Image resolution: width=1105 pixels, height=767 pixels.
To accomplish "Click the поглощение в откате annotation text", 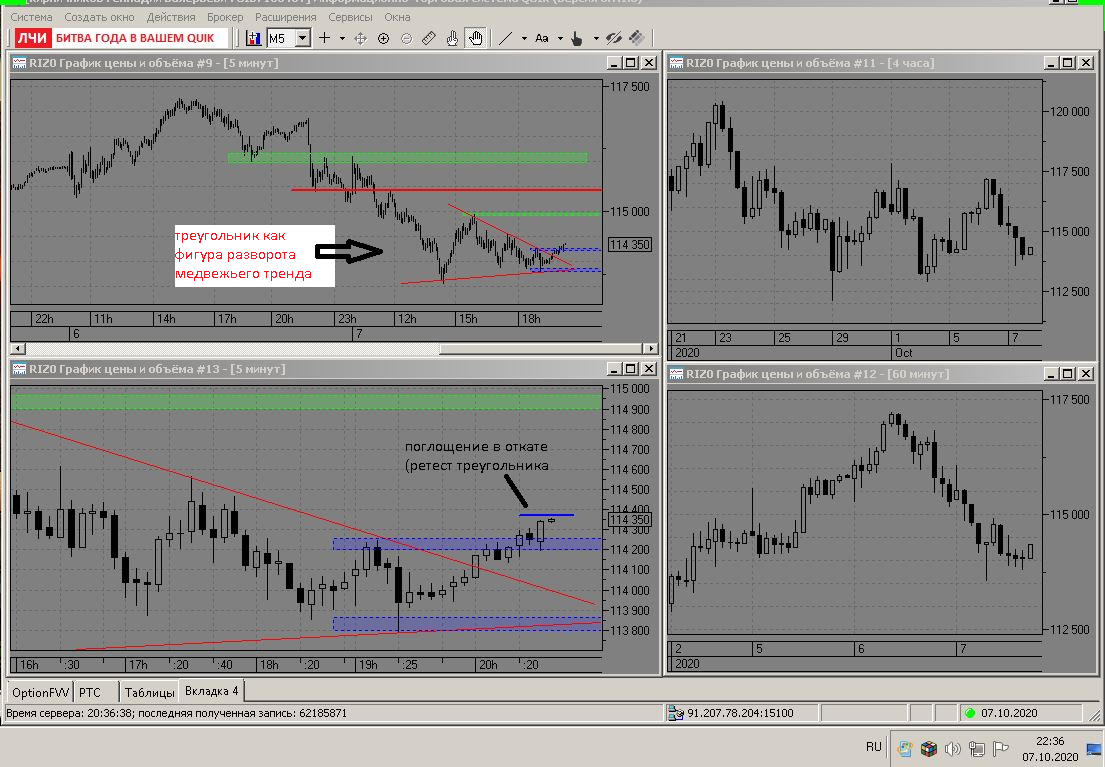I will pos(476,456).
